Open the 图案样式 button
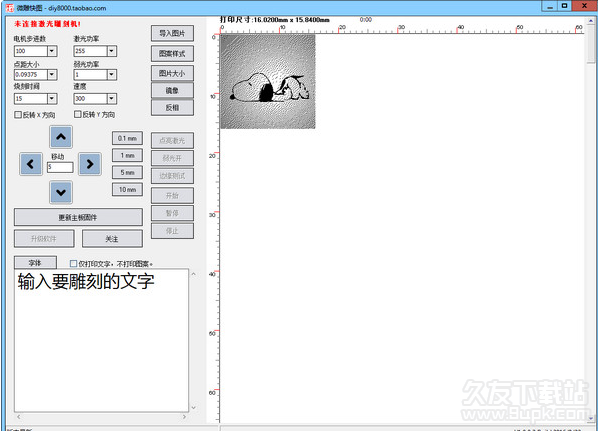The width and height of the screenshot is (598, 431). point(172,54)
